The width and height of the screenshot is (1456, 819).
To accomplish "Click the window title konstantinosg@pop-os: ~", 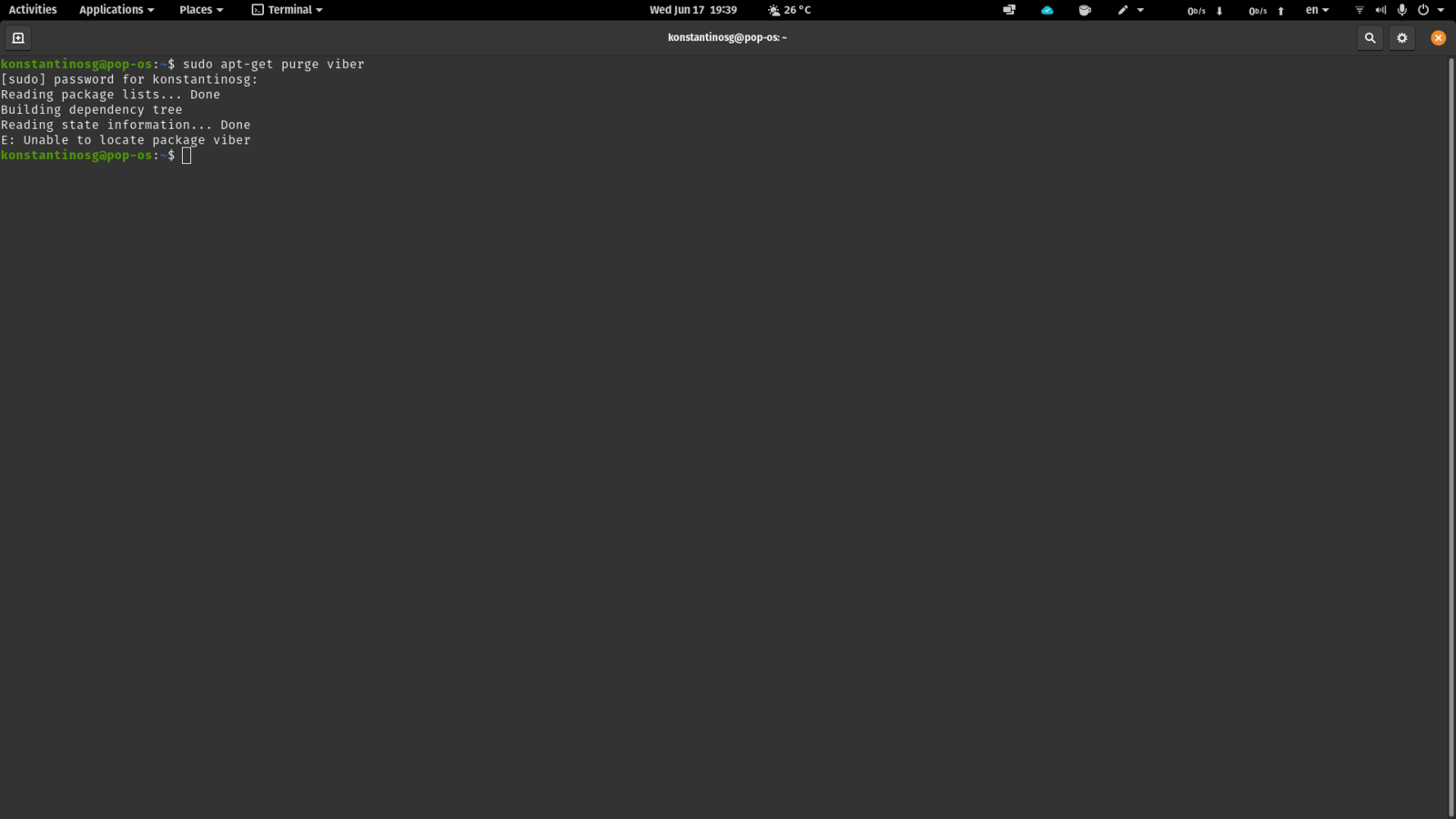I will (727, 38).
